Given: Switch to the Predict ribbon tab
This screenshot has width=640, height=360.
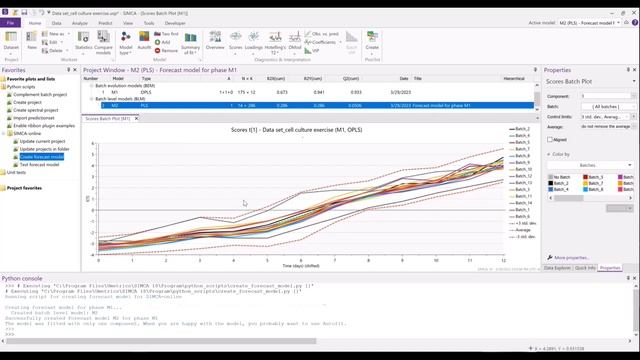Looking at the screenshot, I should (105, 23).
